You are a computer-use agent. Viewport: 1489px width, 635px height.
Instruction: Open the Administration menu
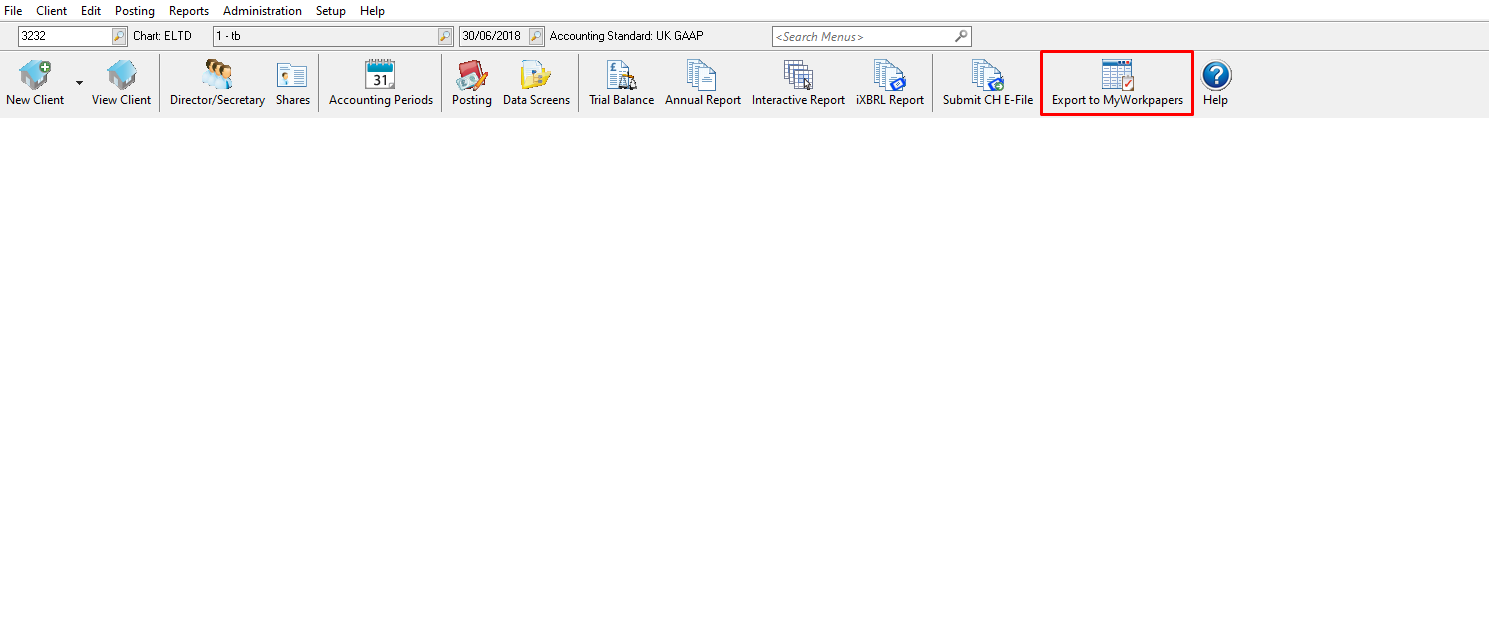[x=262, y=11]
